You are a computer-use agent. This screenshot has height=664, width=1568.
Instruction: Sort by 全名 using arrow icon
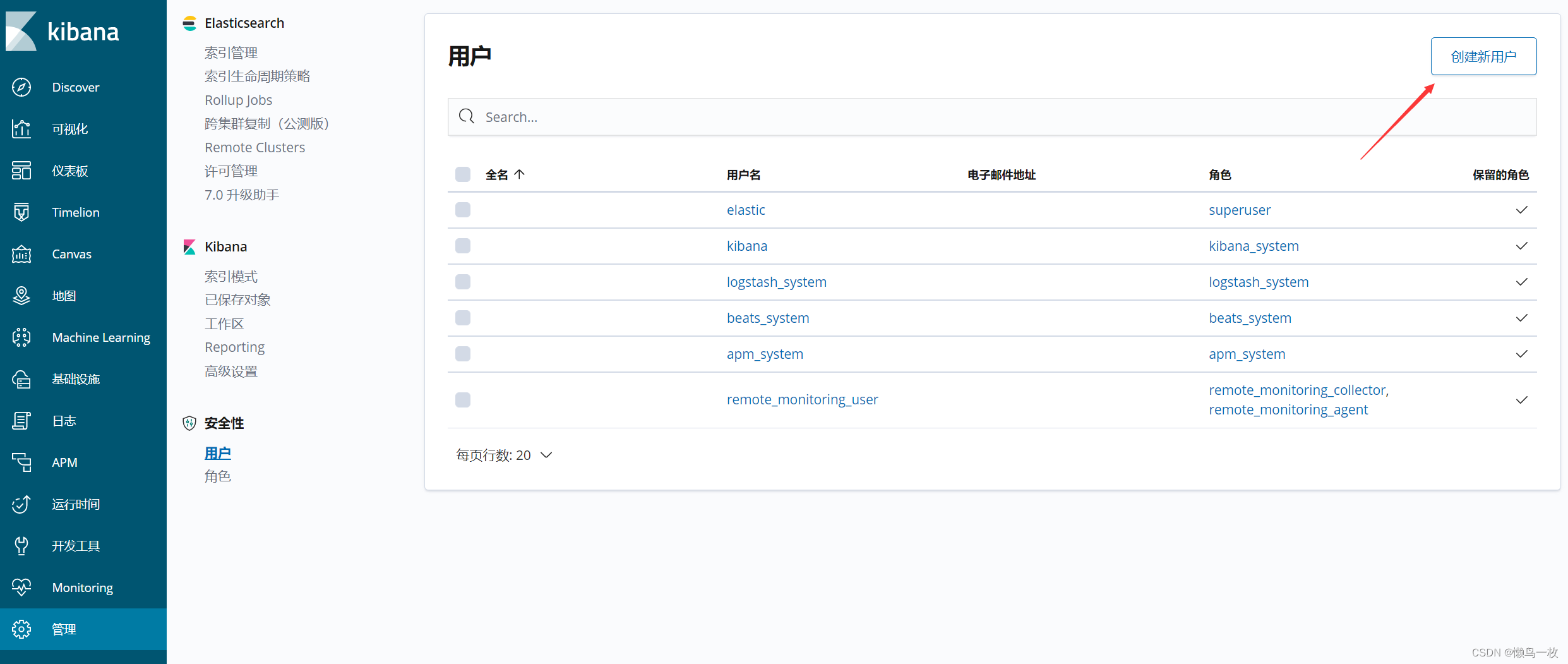point(520,174)
